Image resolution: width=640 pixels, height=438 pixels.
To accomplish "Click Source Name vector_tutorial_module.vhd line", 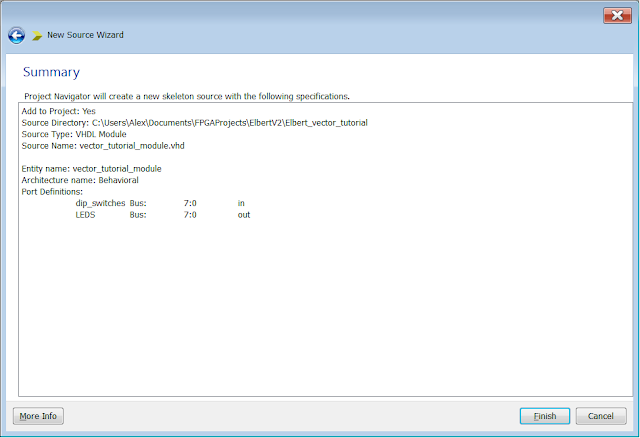I will coord(103,146).
